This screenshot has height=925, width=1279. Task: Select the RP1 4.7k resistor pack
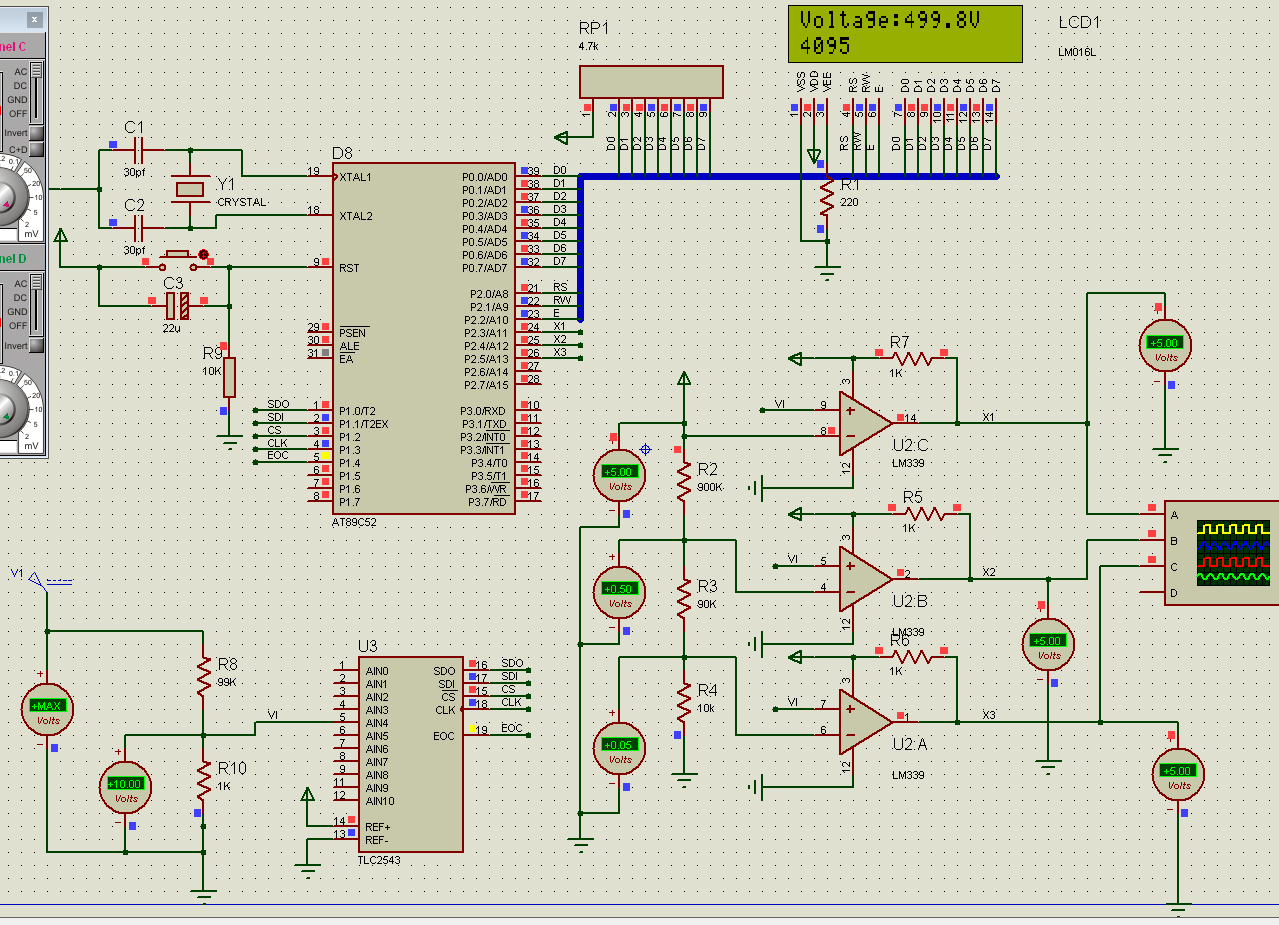coord(651,81)
